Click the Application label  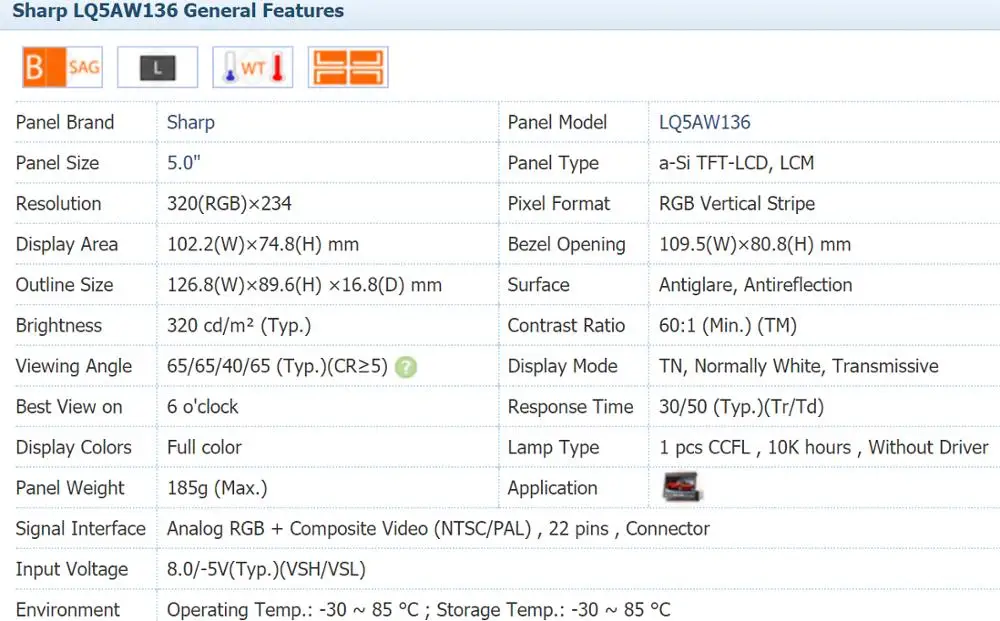click(553, 488)
